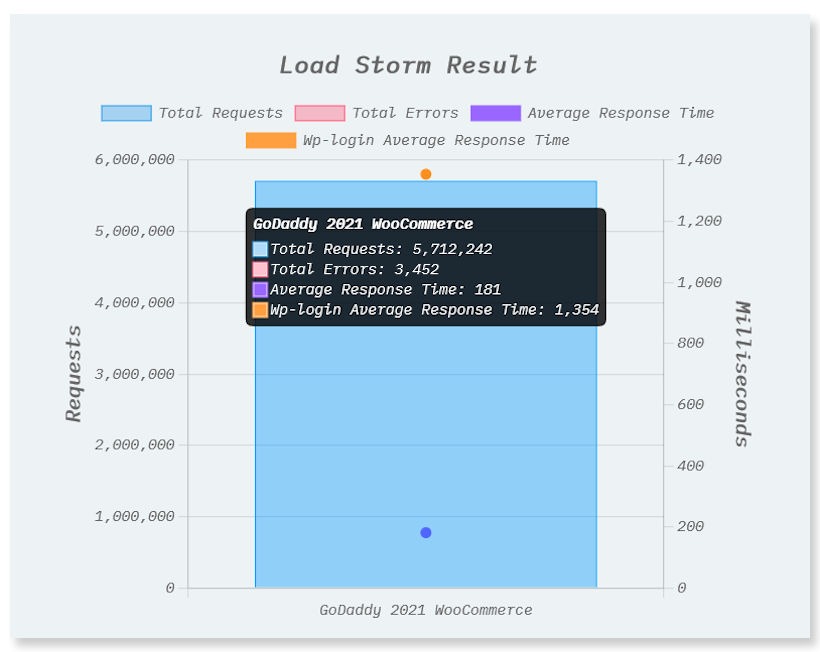
Task: Click the Total Requests legend label
Action: (221, 113)
